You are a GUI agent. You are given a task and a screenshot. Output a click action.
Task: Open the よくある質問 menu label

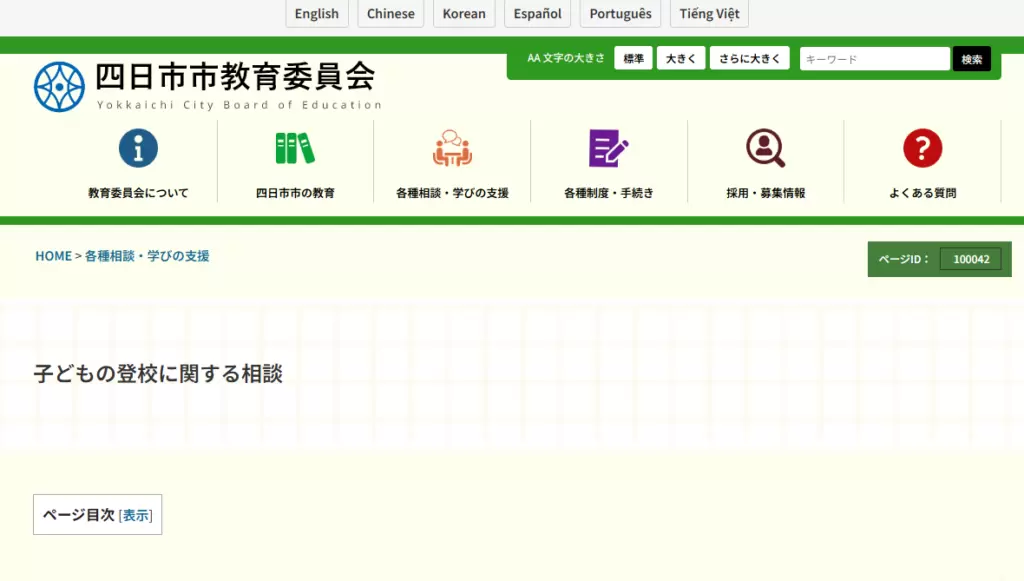point(923,193)
